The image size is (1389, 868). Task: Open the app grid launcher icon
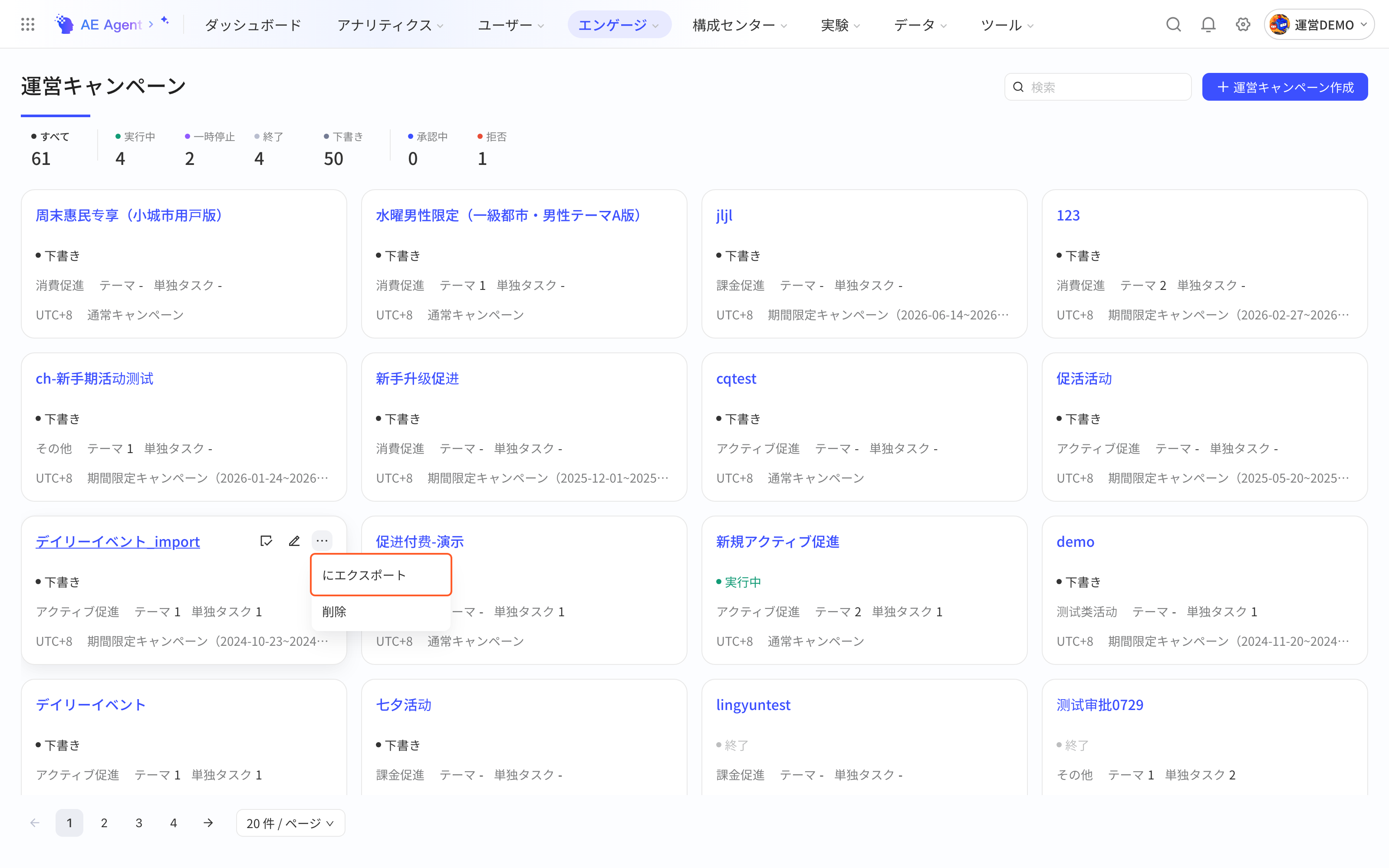point(27,24)
